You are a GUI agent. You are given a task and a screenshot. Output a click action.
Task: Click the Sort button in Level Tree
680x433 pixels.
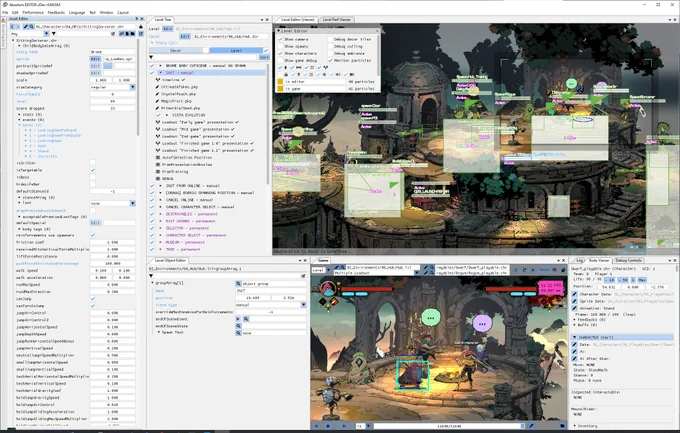(264, 57)
